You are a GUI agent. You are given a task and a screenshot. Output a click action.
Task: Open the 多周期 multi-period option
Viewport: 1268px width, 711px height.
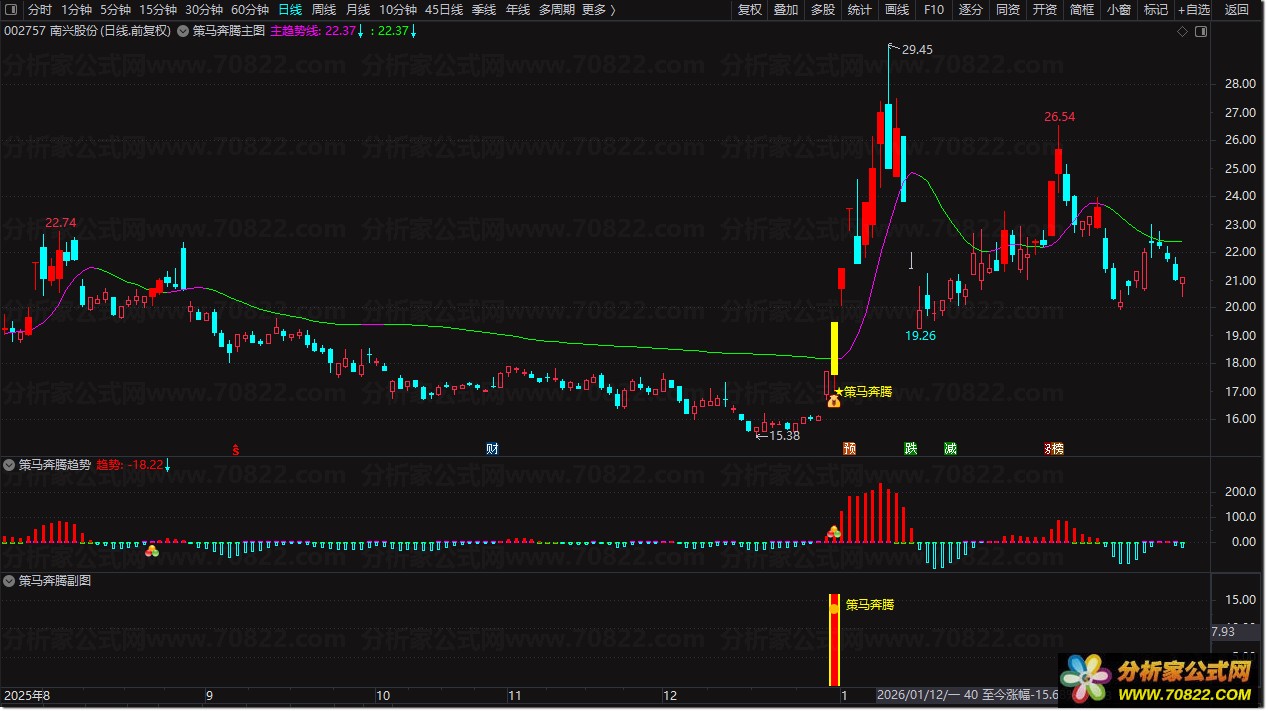pyautogui.click(x=556, y=9)
